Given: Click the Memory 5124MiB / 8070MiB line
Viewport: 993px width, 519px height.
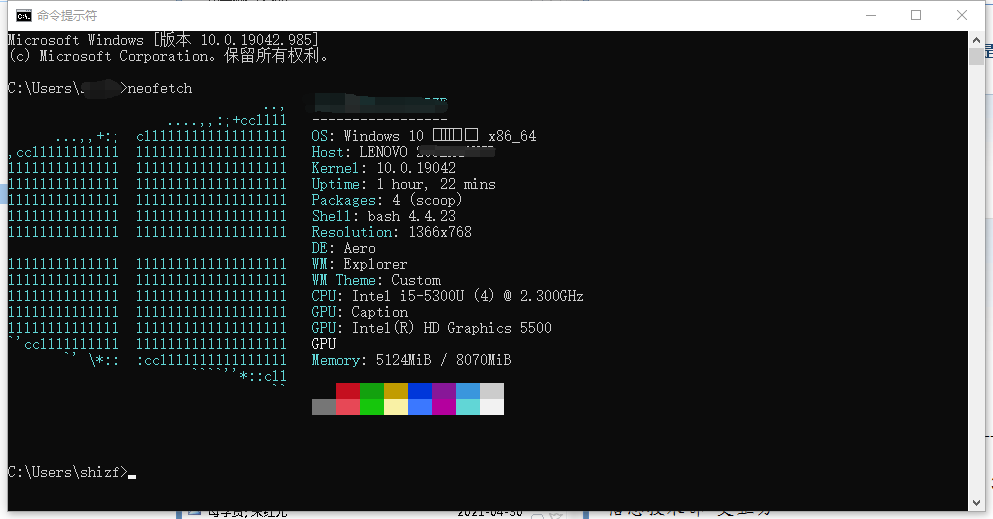Looking at the screenshot, I should [411, 360].
